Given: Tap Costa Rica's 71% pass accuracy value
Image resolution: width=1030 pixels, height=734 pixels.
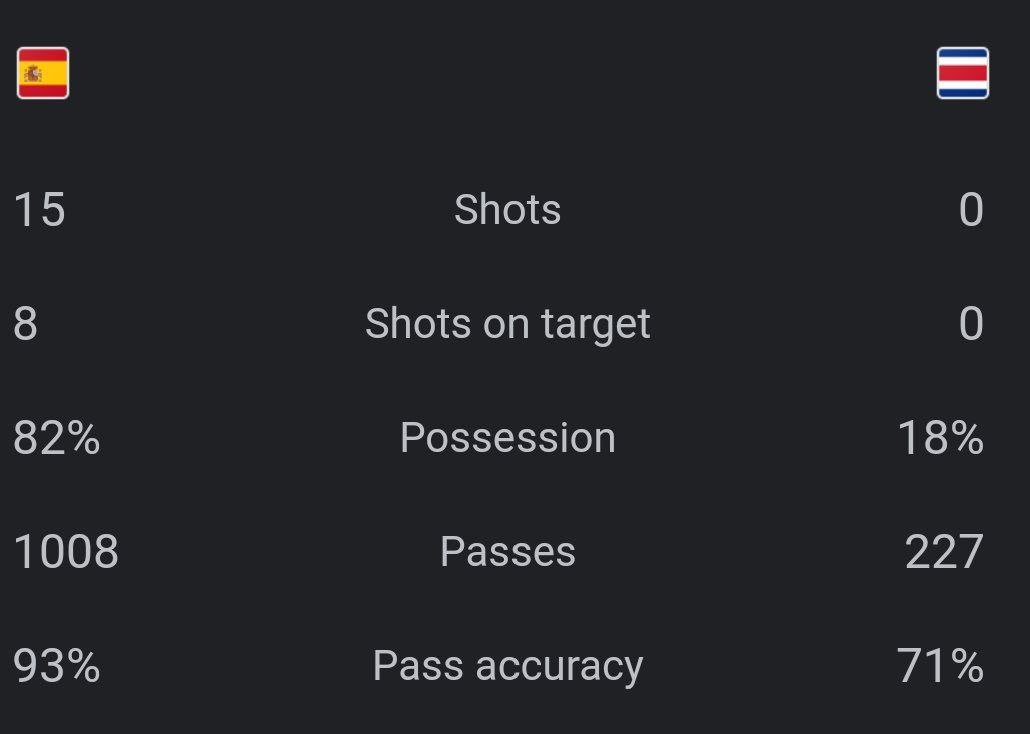Looking at the screenshot, I should point(940,666).
